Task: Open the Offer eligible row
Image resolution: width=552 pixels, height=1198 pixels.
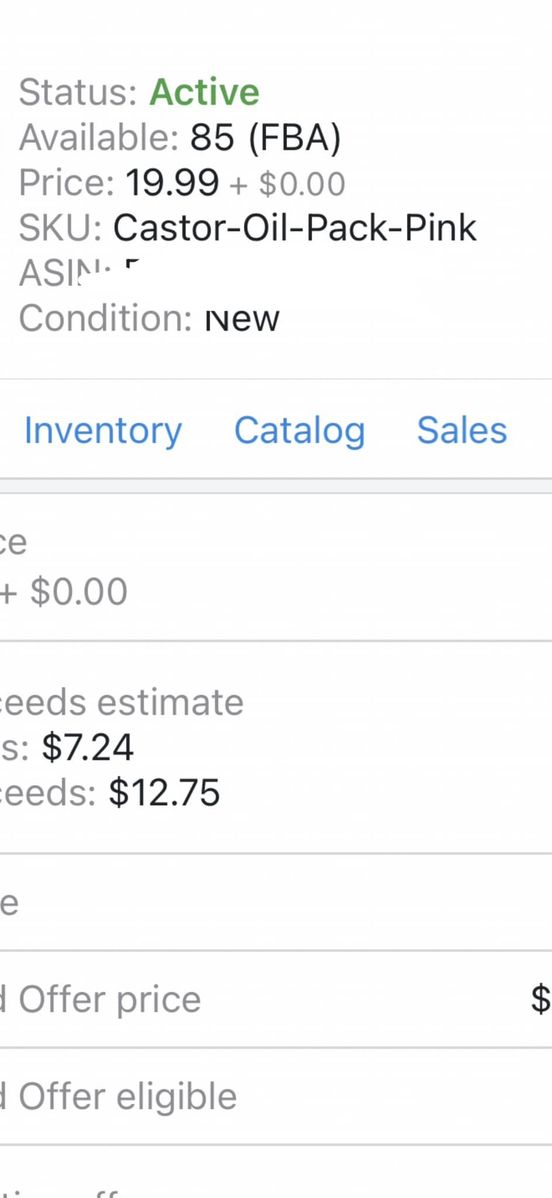Action: pos(276,1096)
